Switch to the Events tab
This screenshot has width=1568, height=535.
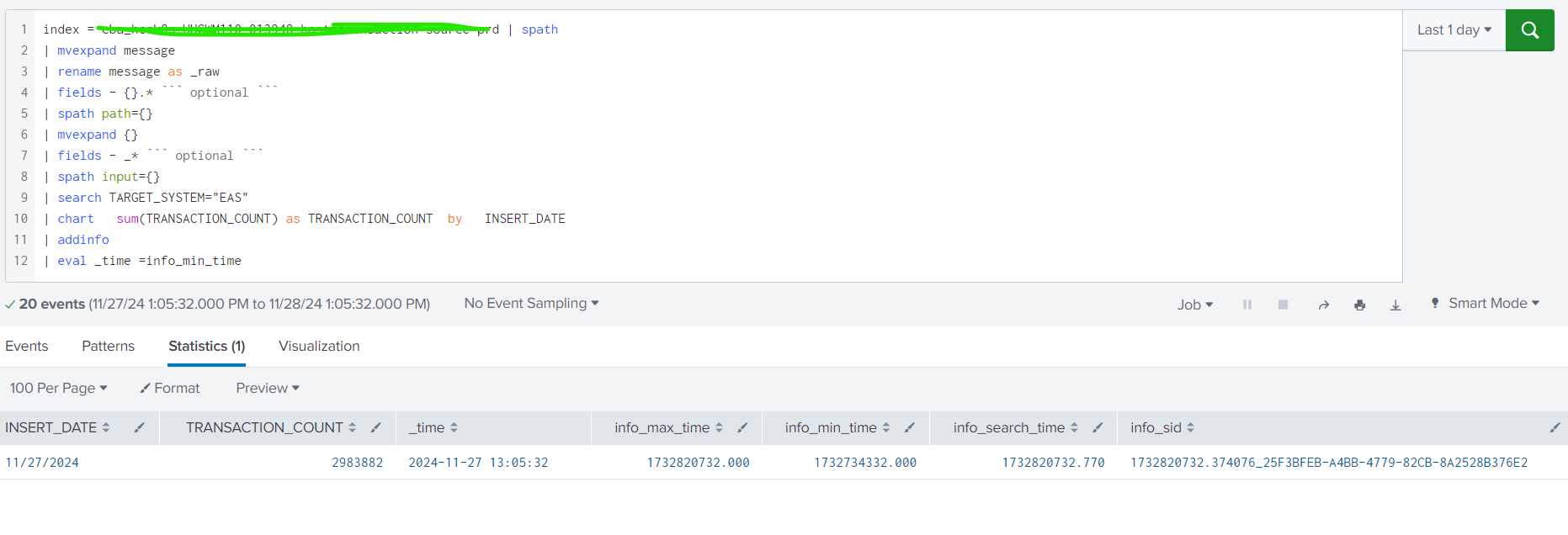[x=27, y=346]
